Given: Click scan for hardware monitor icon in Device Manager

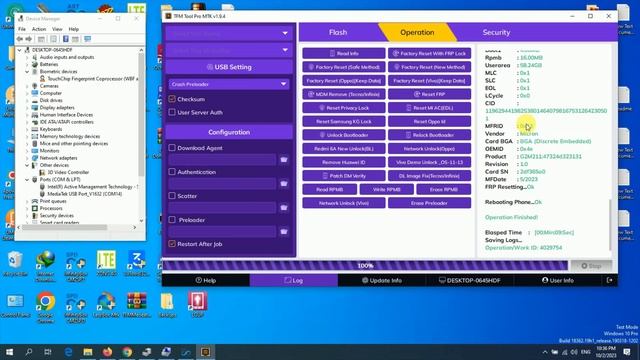Looking at the screenshot, I should click(x=87, y=39).
